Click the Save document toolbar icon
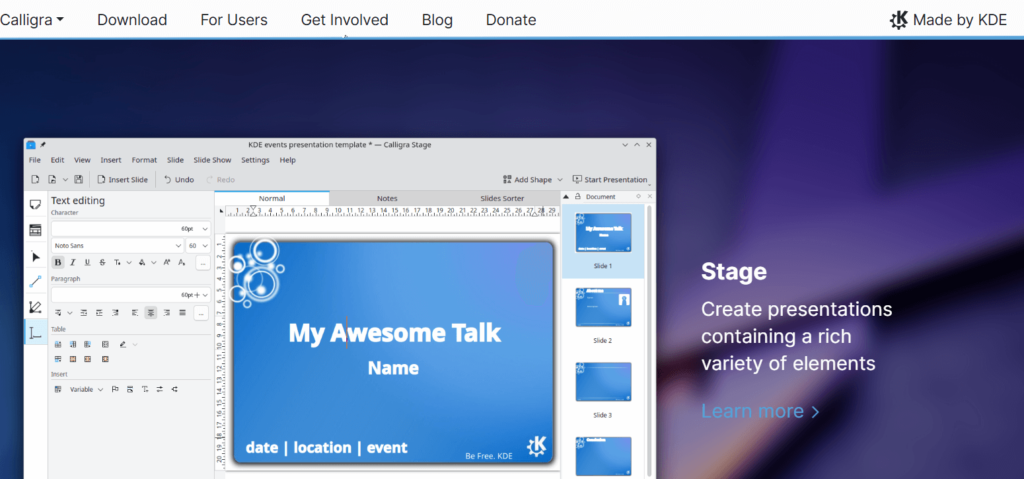 coord(78,179)
